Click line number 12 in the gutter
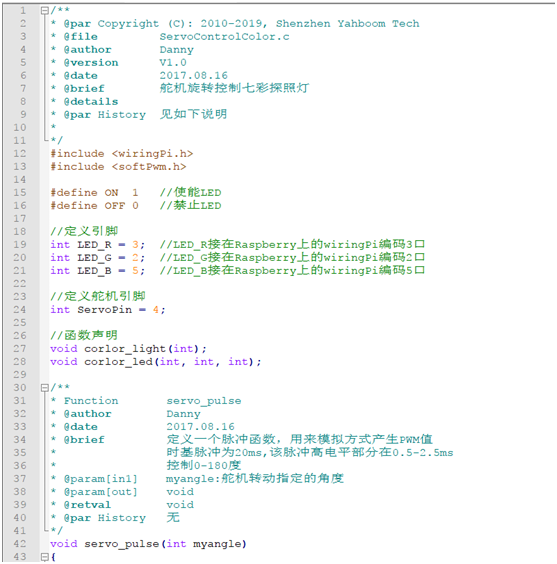 click(x=20, y=154)
